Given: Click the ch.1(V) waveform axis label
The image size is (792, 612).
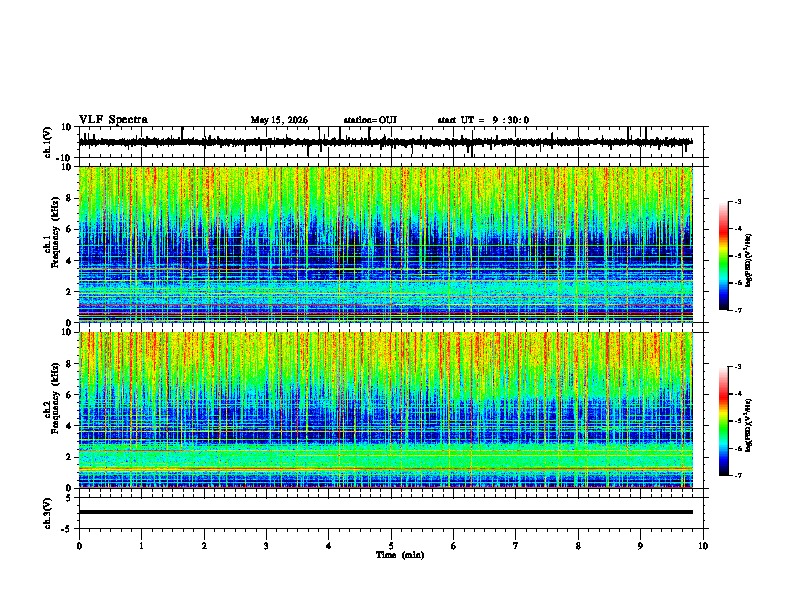Looking at the screenshot, I should coord(48,142).
